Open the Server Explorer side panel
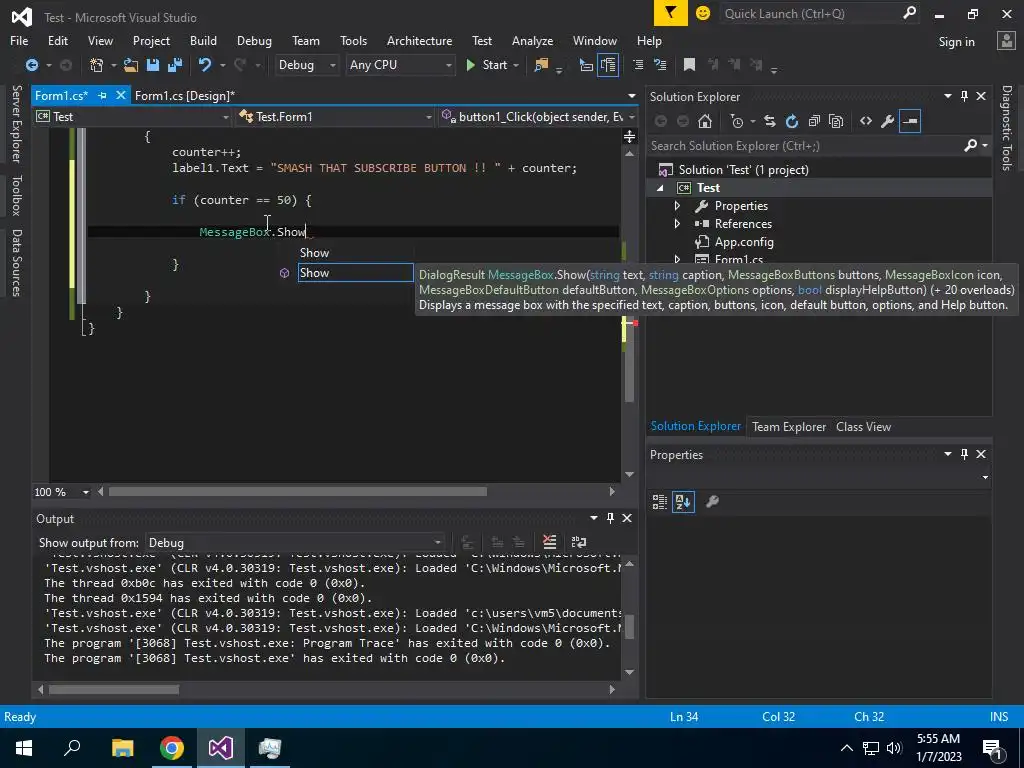The height and width of the screenshot is (768, 1024). (x=16, y=123)
